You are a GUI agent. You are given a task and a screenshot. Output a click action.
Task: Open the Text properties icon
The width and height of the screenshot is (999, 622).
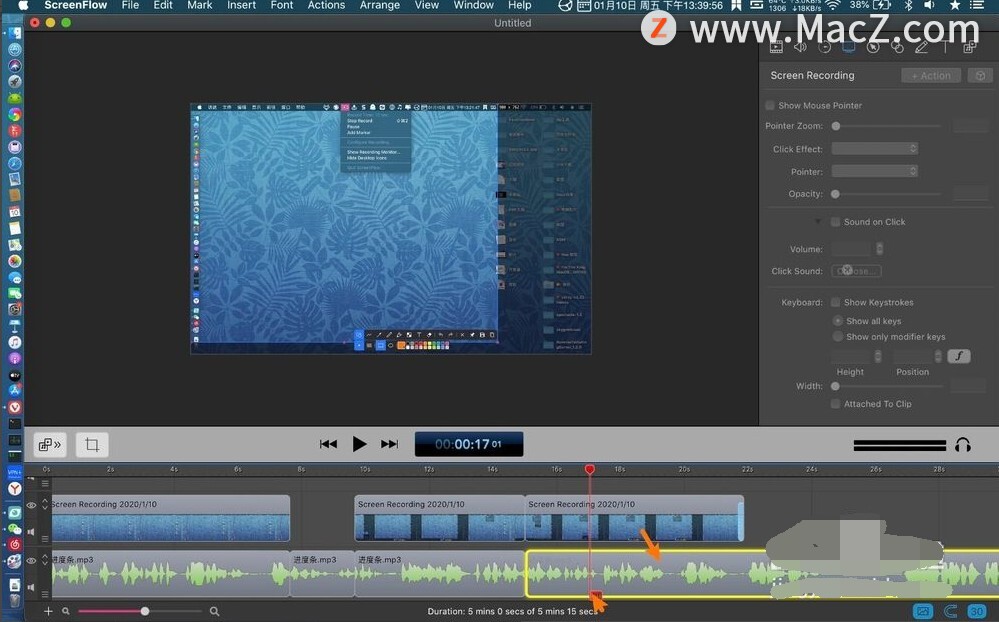pyautogui.click(x=945, y=47)
